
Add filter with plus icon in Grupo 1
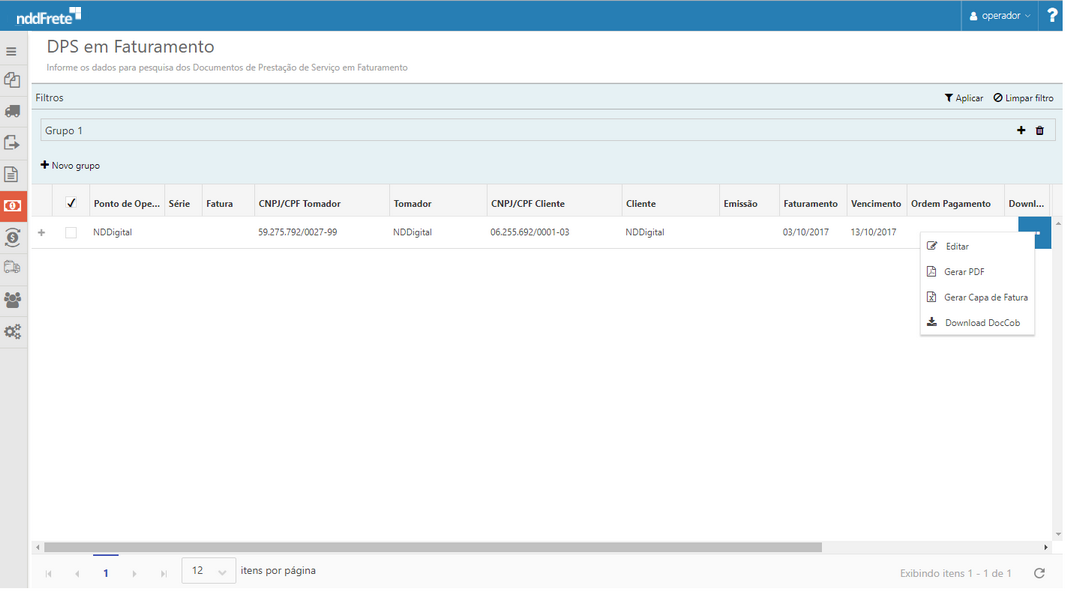(1021, 130)
